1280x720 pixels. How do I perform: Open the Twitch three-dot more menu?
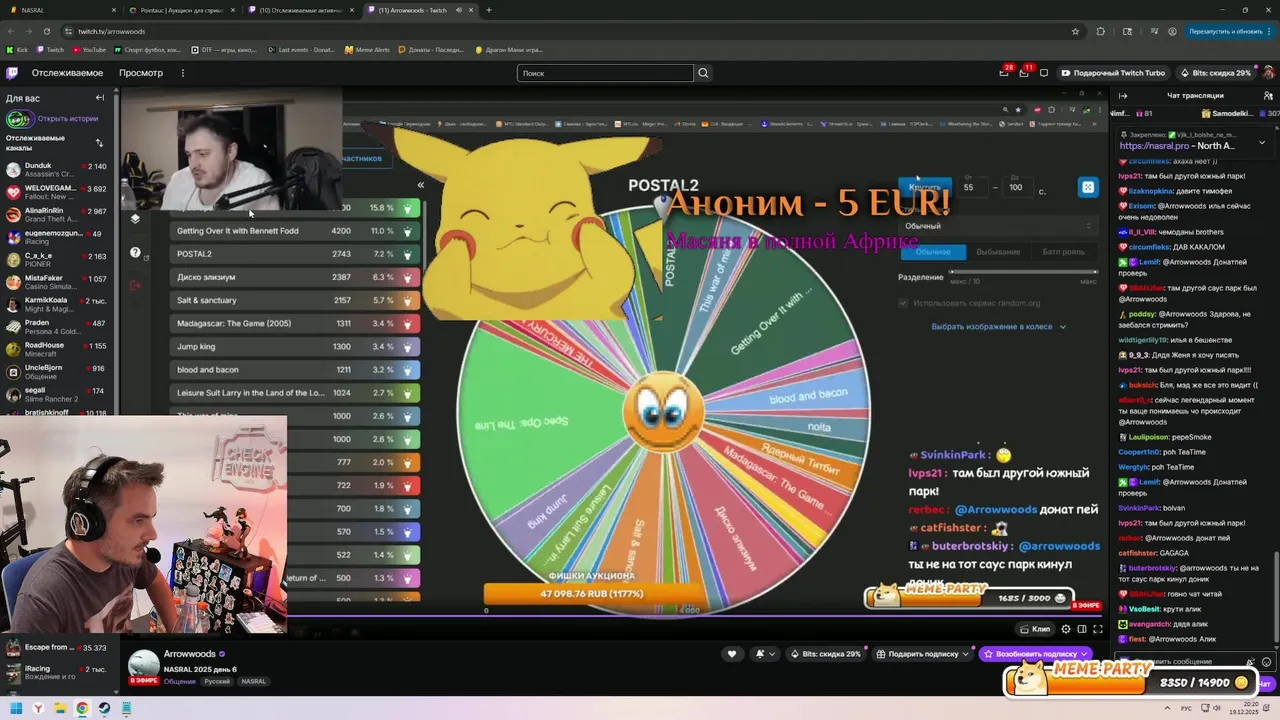click(182, 73)
